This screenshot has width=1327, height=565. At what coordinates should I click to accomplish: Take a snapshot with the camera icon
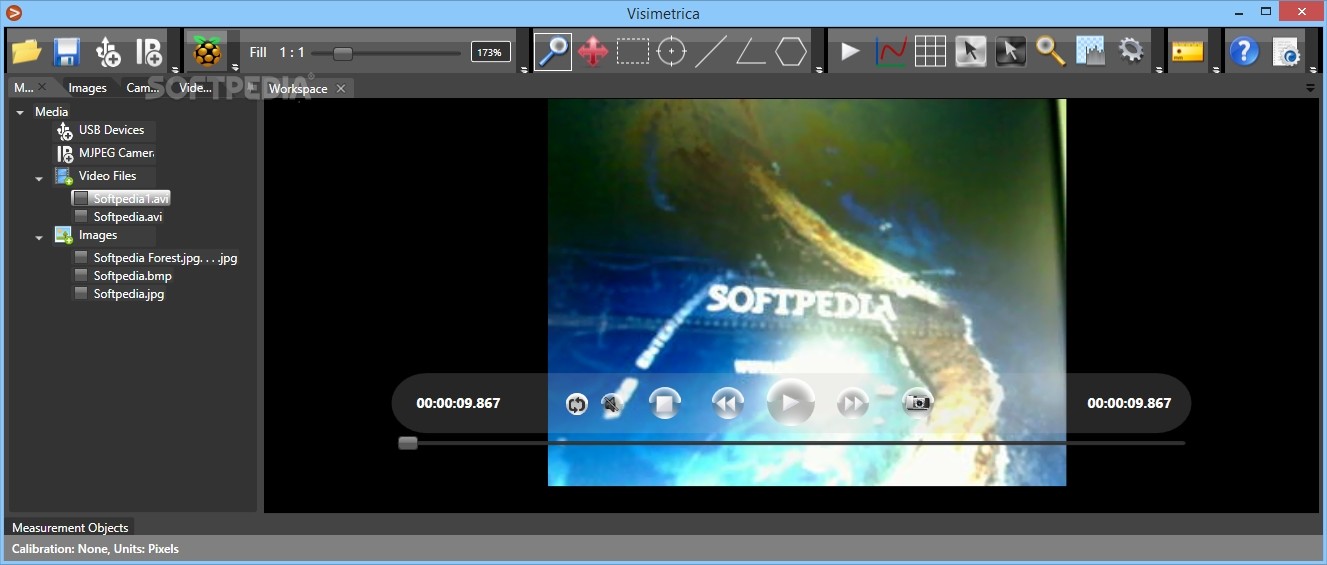click(917, 403)
